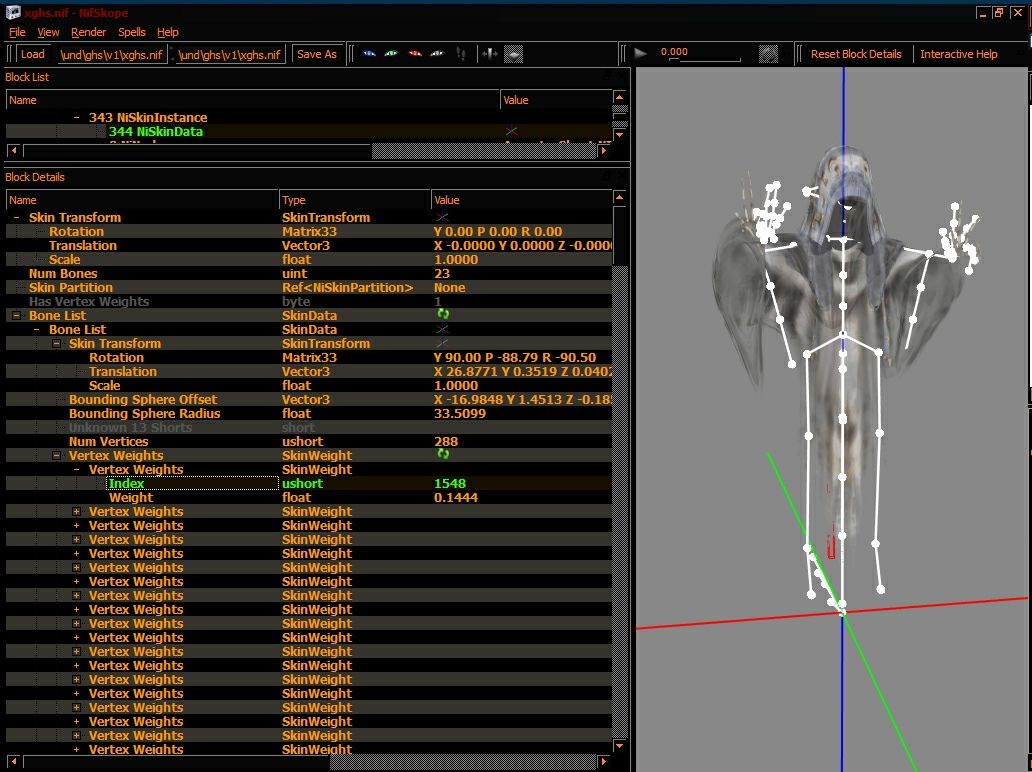Click Block Details scroll up arrow
Viewport: 1032px width, 772px height.
[x=619, y=197]
